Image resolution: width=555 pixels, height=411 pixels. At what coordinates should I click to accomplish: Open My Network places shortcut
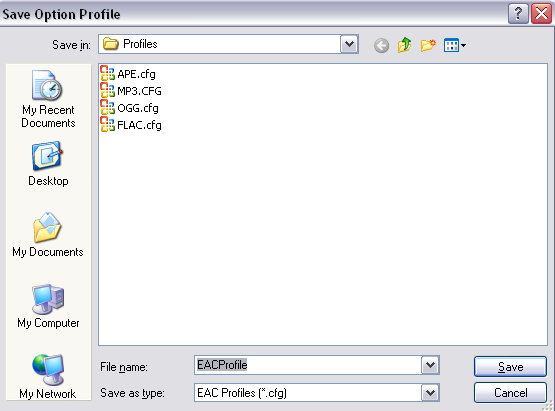pos(48,376)
